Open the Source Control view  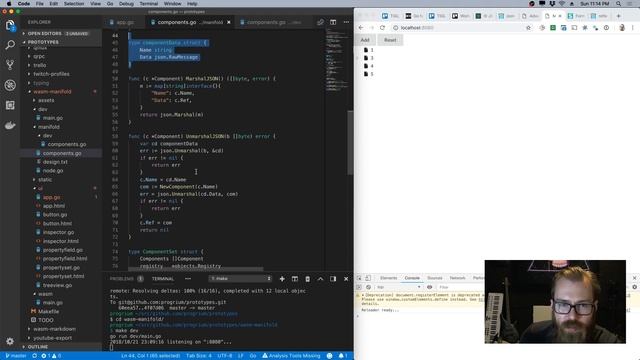pos(10,64)
